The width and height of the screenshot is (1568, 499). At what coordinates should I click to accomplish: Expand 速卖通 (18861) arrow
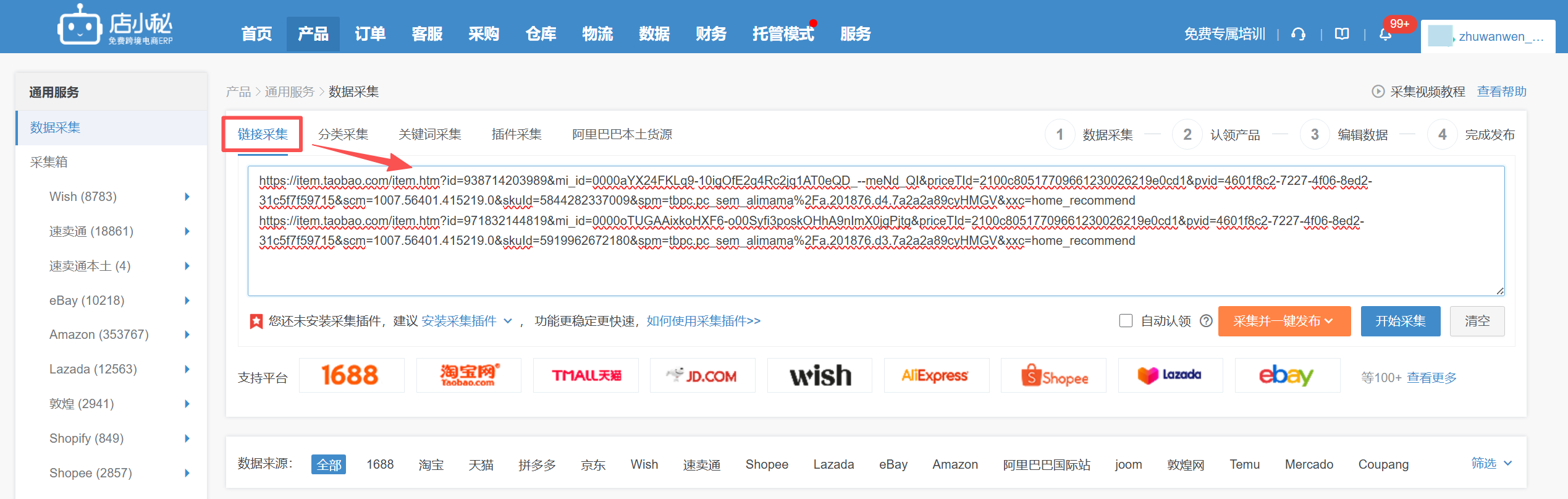(187, 231)
